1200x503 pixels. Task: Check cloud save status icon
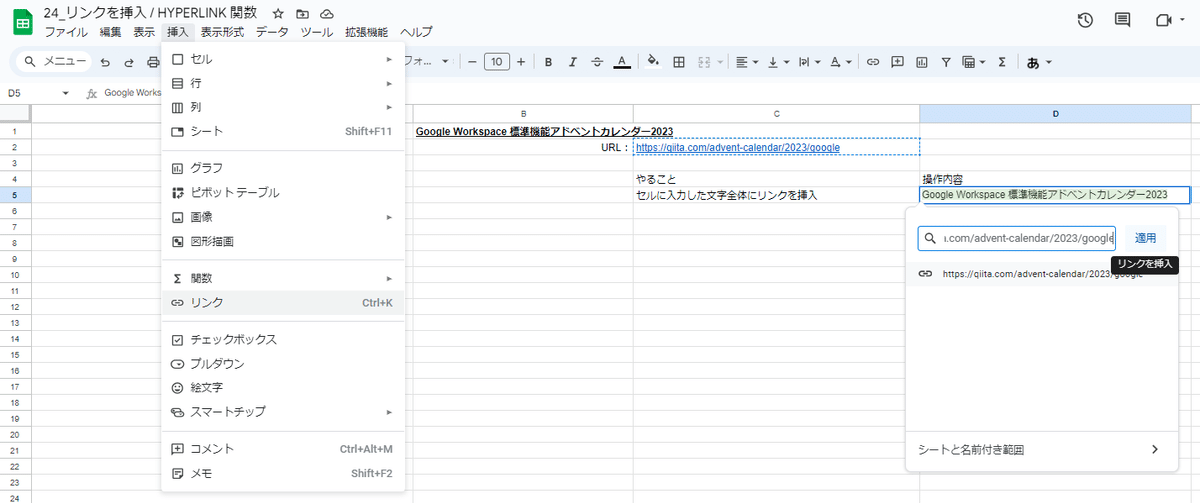tap(327, 14)
